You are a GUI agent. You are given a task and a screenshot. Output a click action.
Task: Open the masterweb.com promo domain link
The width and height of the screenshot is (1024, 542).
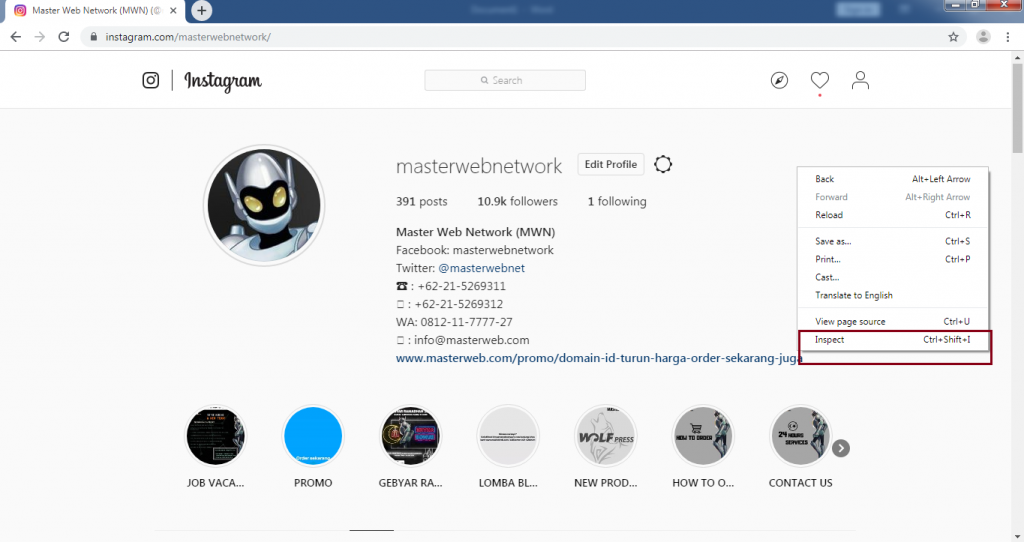pyautogui.click(x=599, y=358)
